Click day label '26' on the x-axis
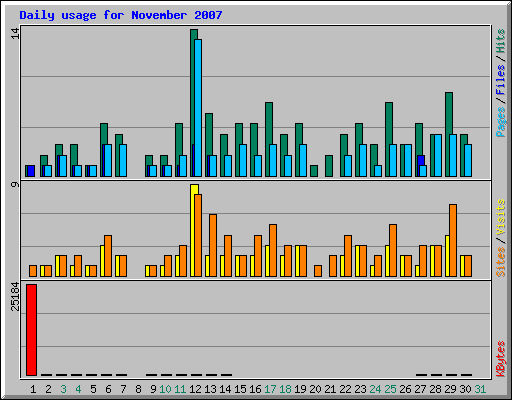 405,389
